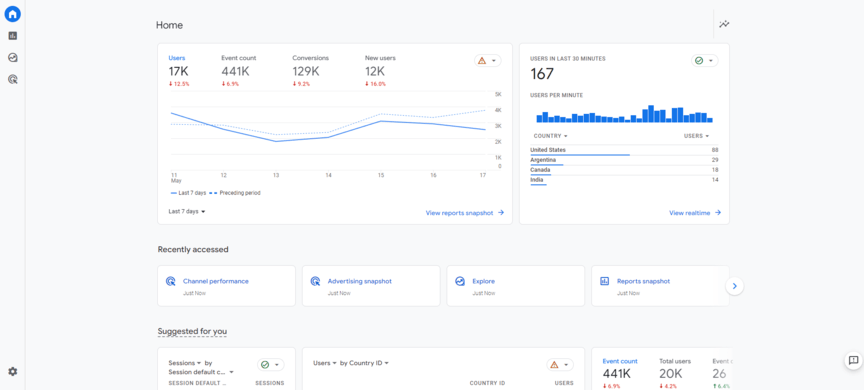This screenshot has width=864, height=390.
Task: Click the Explore card icon
Action: (x=460, y=281)
